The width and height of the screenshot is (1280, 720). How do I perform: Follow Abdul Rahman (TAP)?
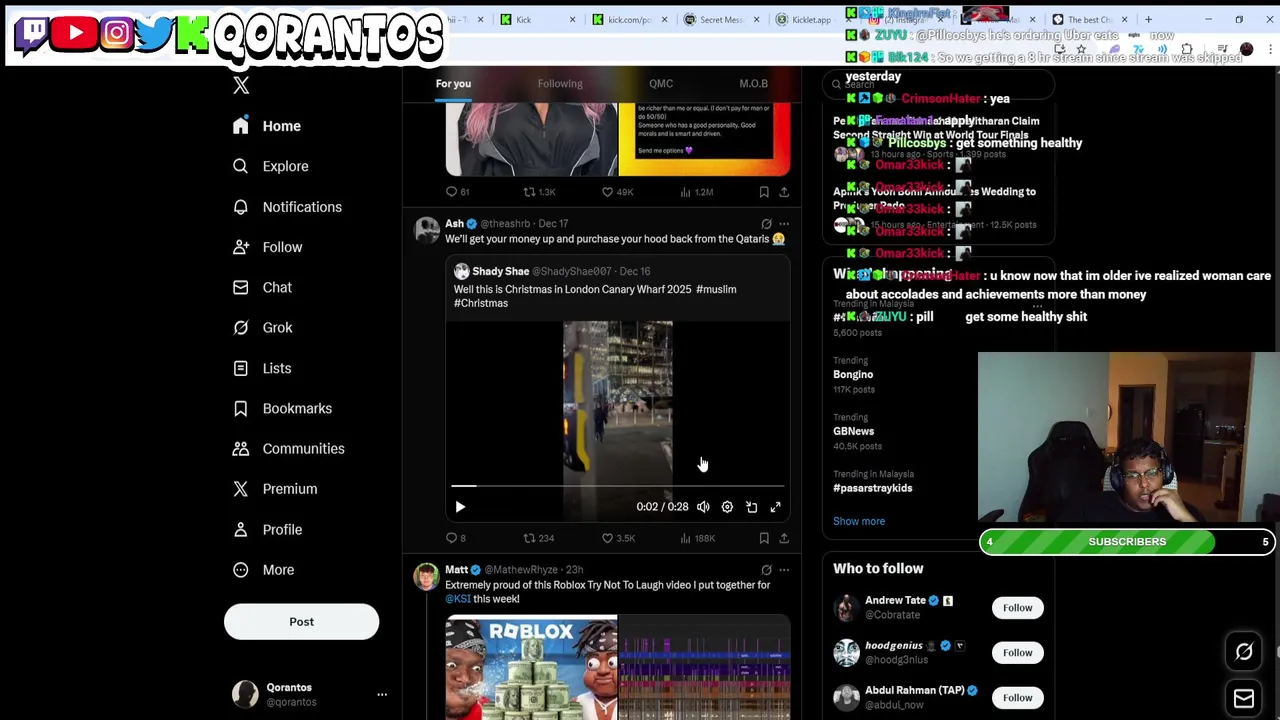pyautogui.click(x=1017, y=698)
